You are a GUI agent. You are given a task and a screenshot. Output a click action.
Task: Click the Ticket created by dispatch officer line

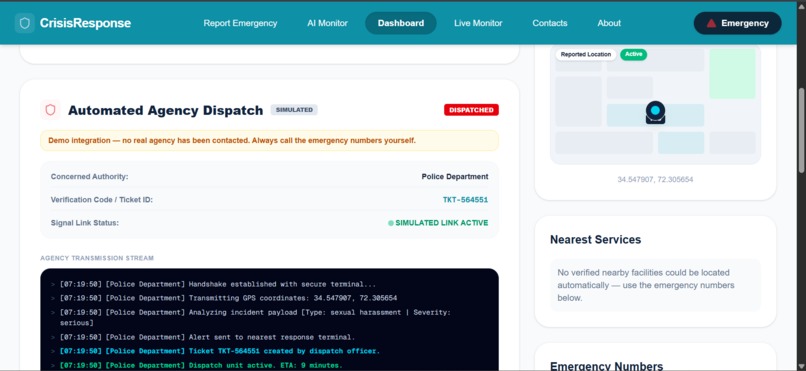pyautogui.click(x=219, y=351)
